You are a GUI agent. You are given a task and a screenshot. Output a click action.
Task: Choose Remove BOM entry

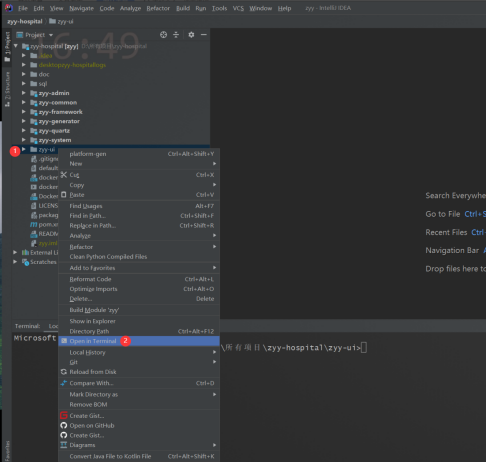tap(139, 404)
